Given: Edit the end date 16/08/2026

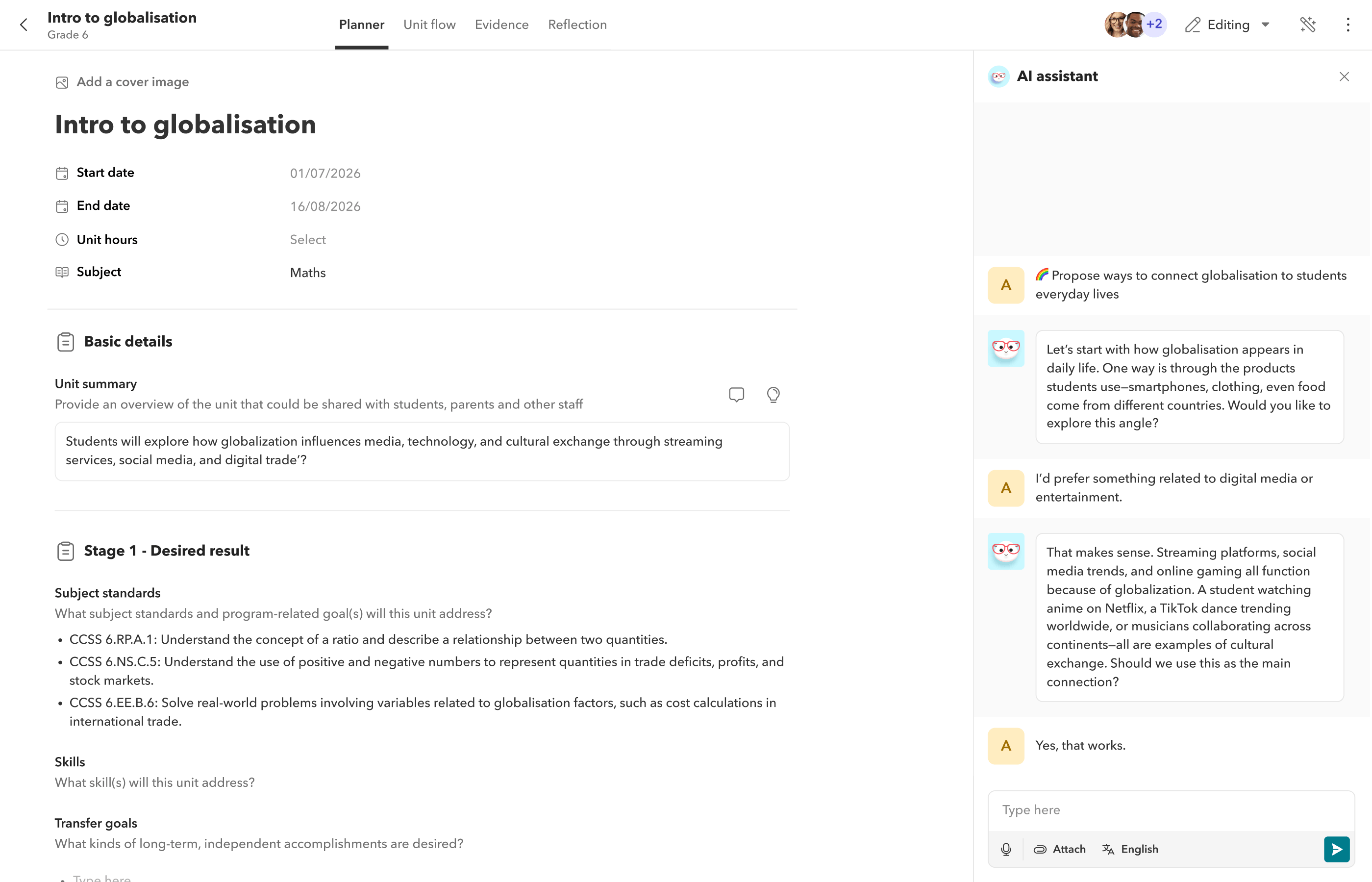Looking at the screenshot, I should pyautogui.click(x=325, y=206).
